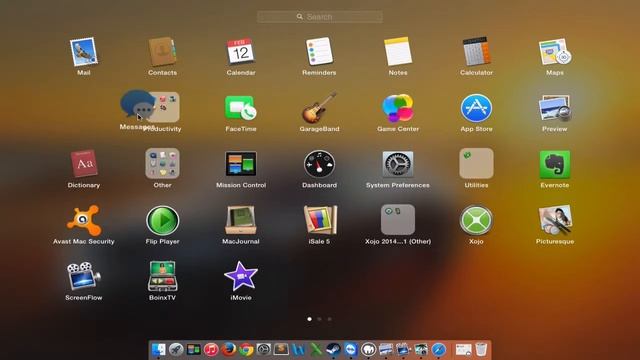Go to the third Launchpad page dot
The width and height of the screenshot is (640, 360).
[x=329, y=319]
